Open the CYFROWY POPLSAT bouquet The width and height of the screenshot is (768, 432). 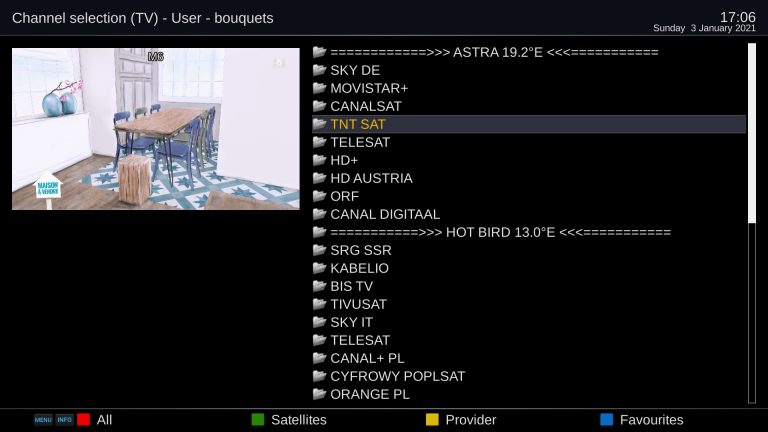(529, 376)
